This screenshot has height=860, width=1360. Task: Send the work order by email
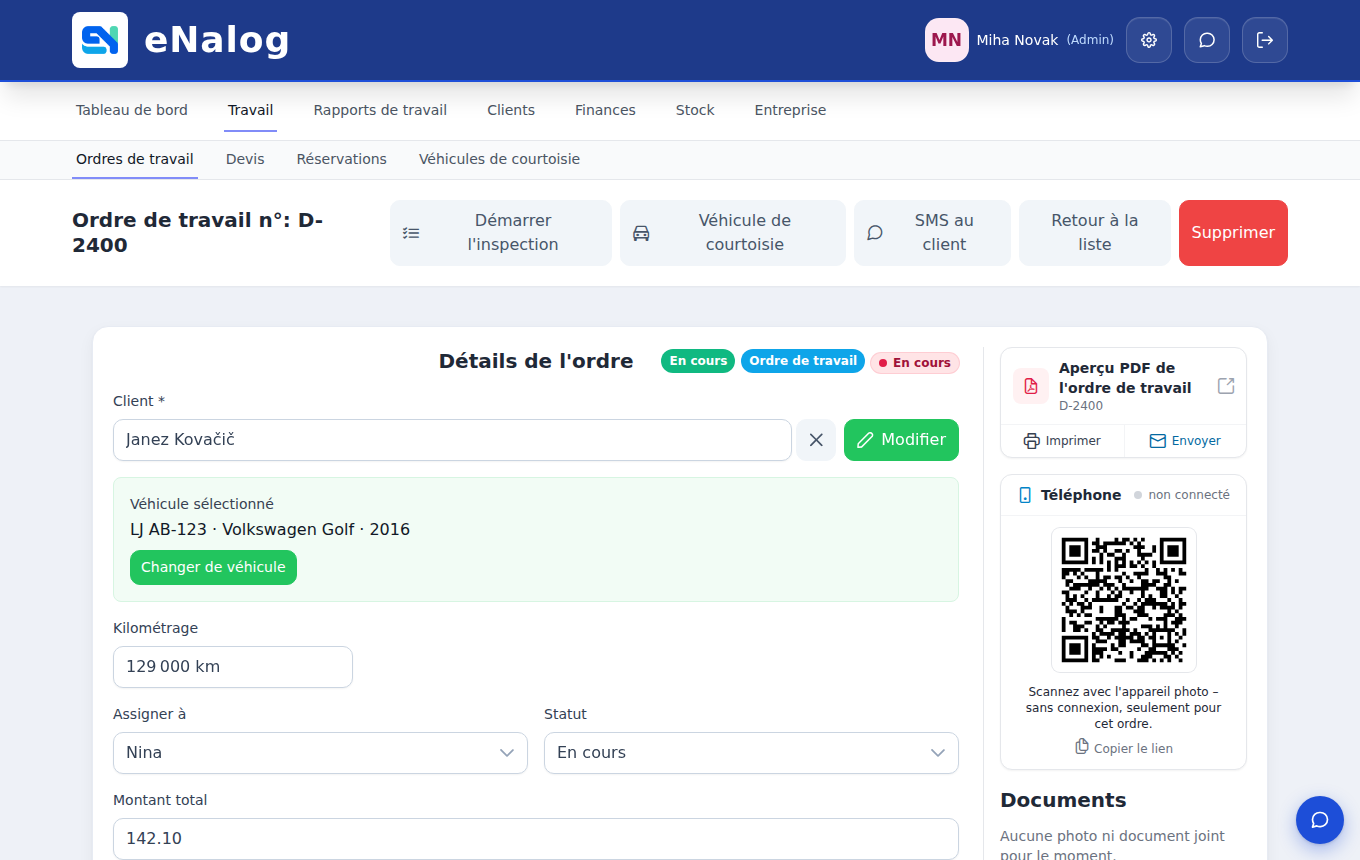[1185, 441]
